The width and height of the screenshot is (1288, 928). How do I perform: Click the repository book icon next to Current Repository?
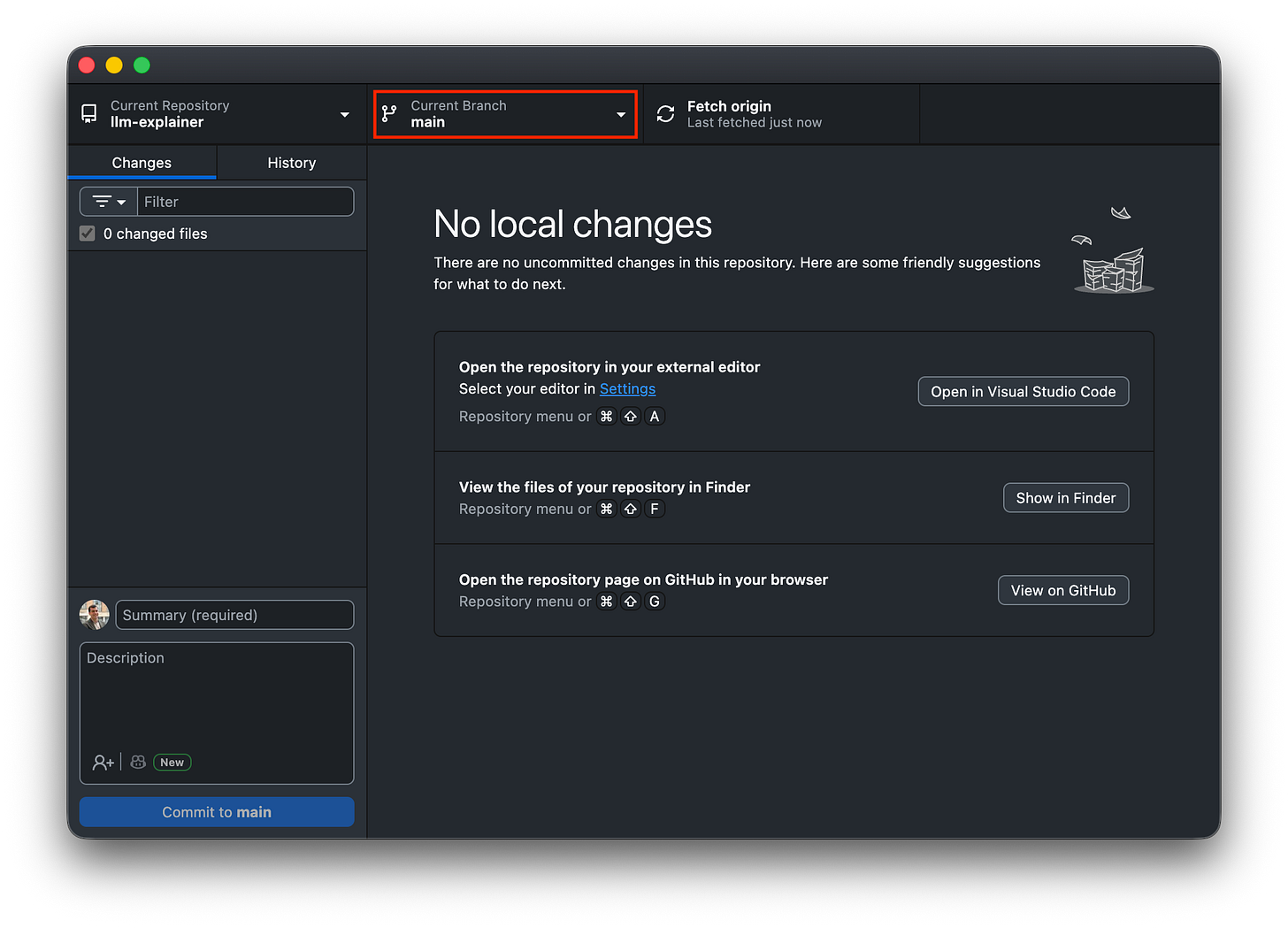coord(88,113)
